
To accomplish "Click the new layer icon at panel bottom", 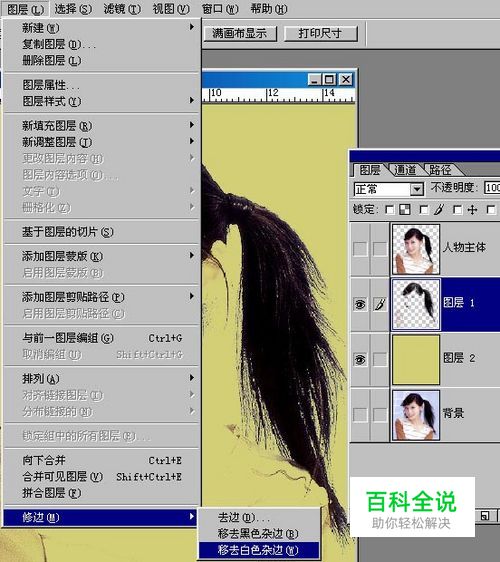I will tap(485, 516).
